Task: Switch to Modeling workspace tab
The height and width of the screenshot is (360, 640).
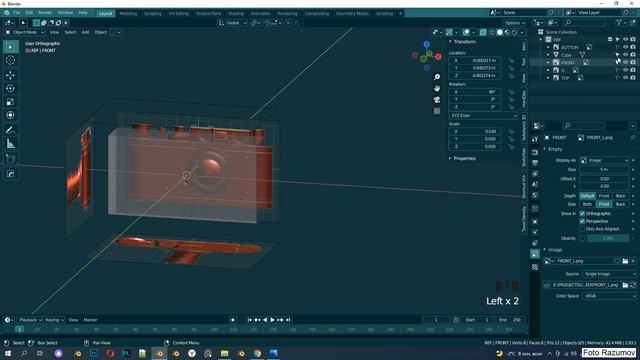Action: 128,13
